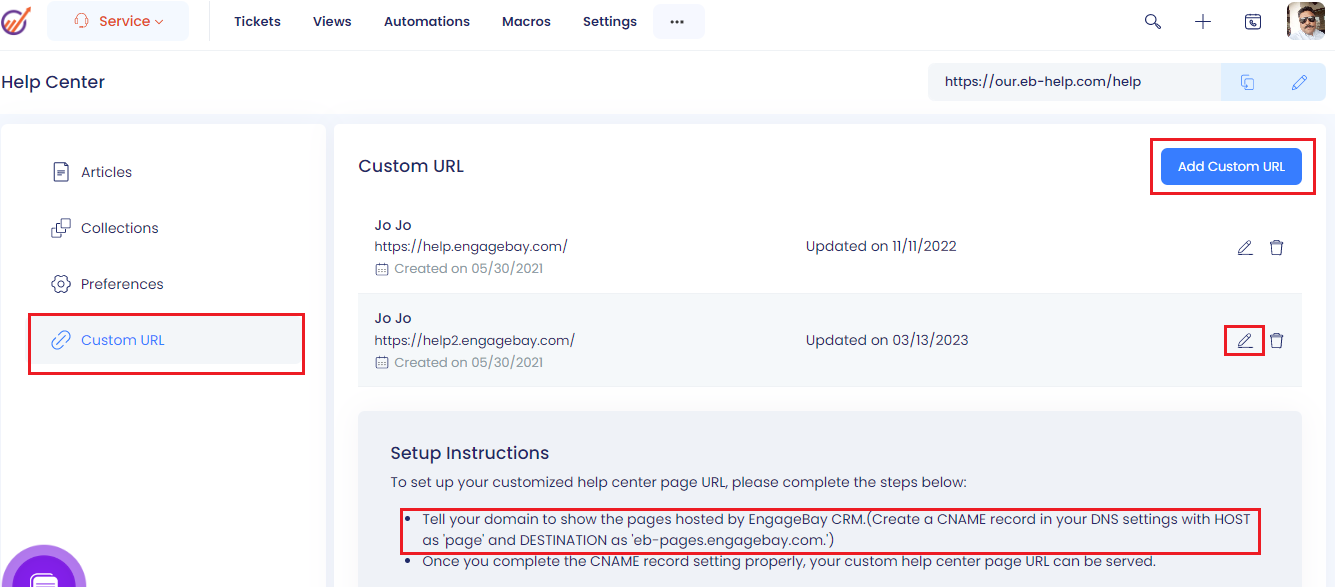Click the search magnifier icon

pyautogui.click(x=1153, y=21)
